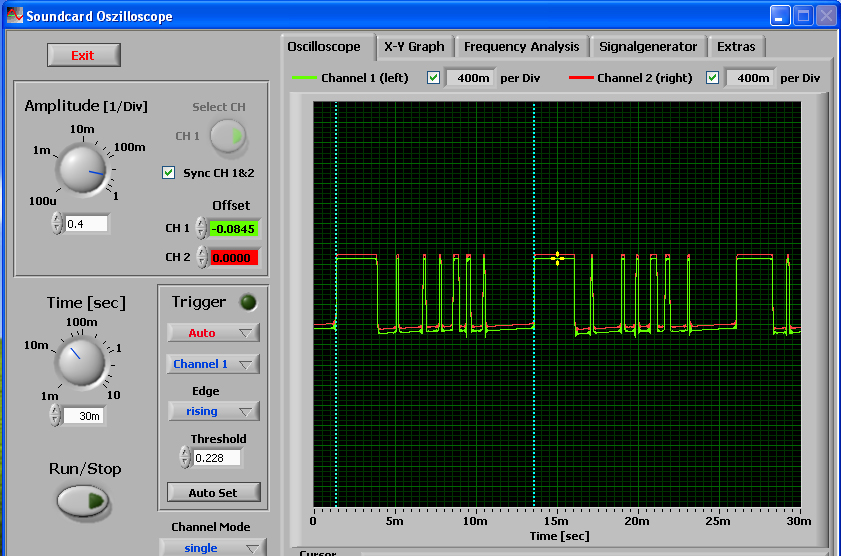Screen dimensions: 841x556
Task: Click the Threshold stepper
Action: point(185,457)
